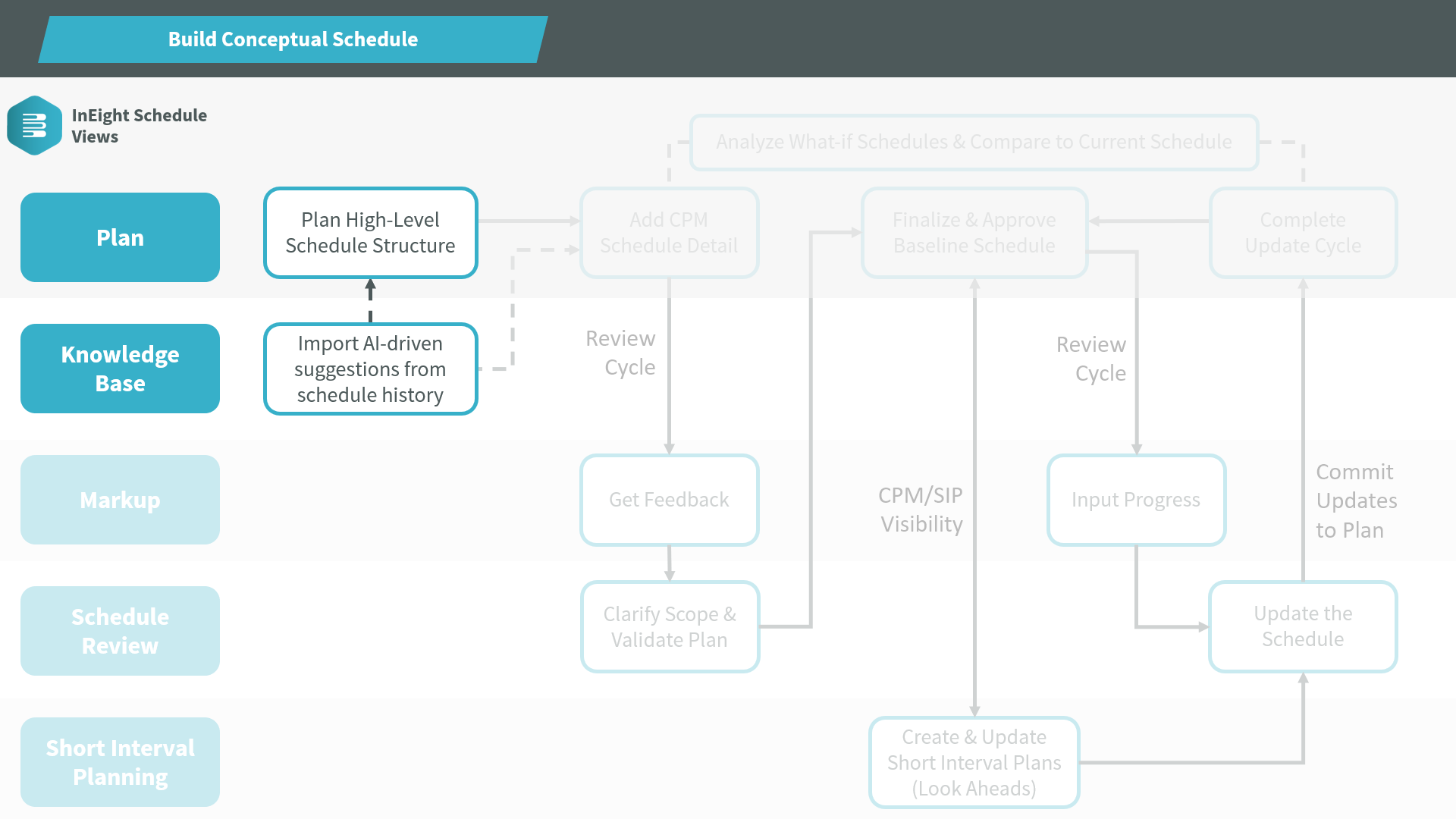
Task: Select Finalize & Approve Baseline Schedule box
Action: (974, 233)
